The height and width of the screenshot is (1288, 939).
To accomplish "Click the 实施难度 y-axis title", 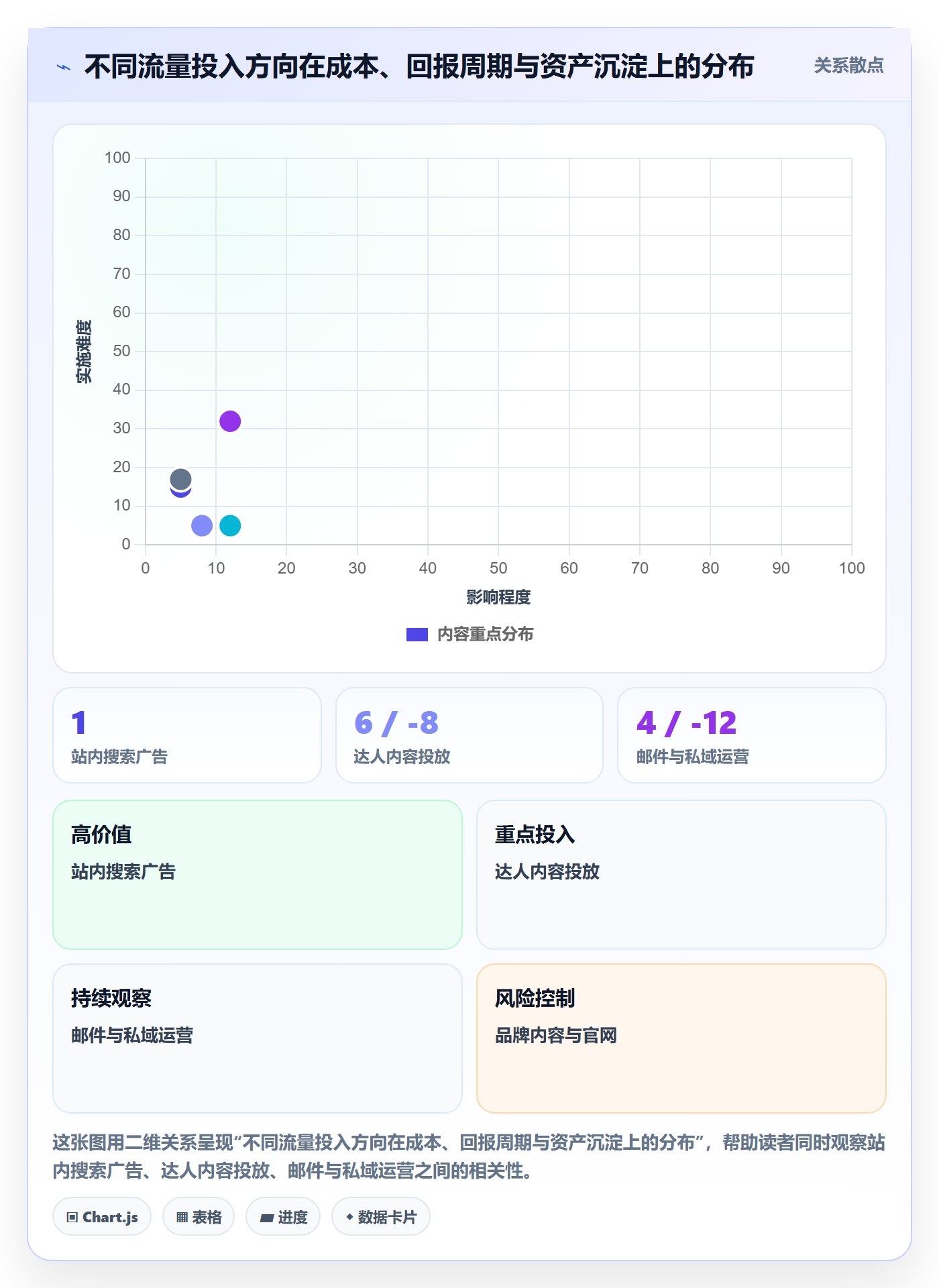I will (84, 352).
